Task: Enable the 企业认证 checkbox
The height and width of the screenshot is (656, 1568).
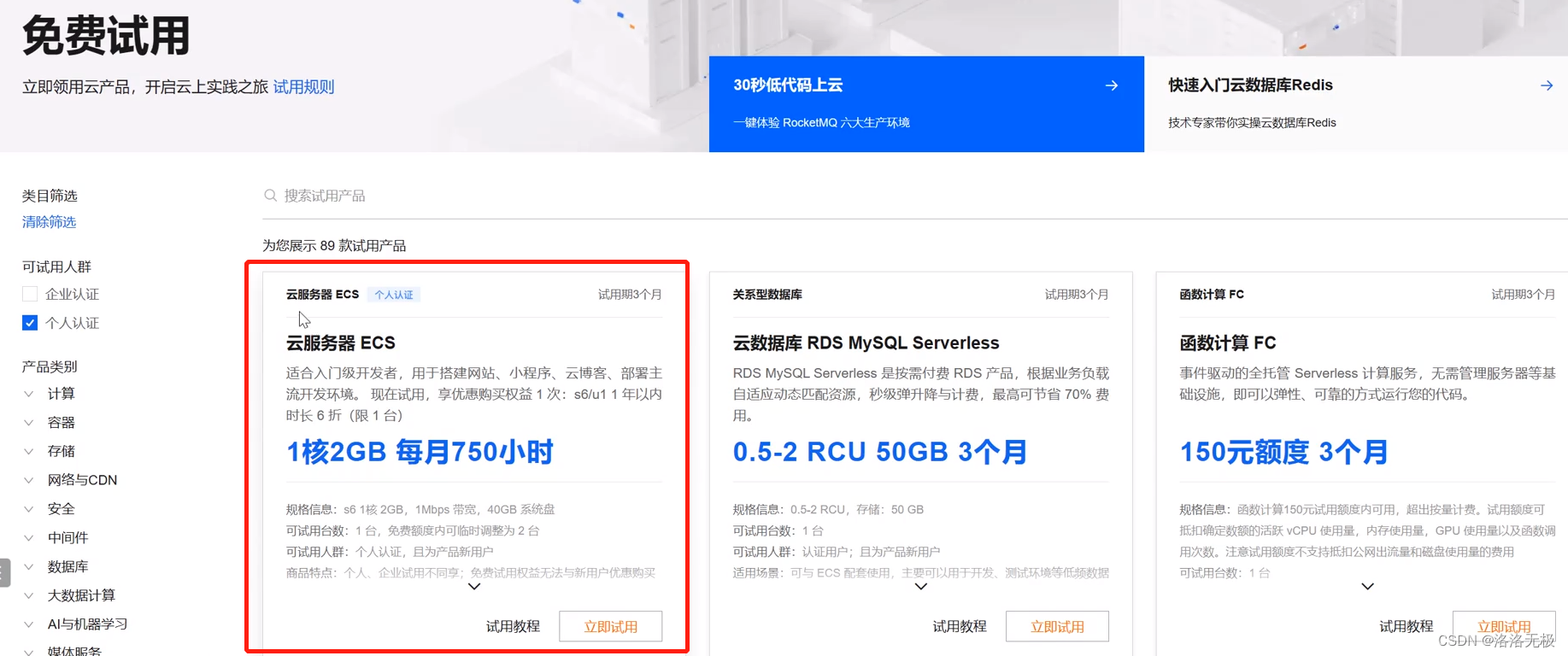Action: pos(30,294)
